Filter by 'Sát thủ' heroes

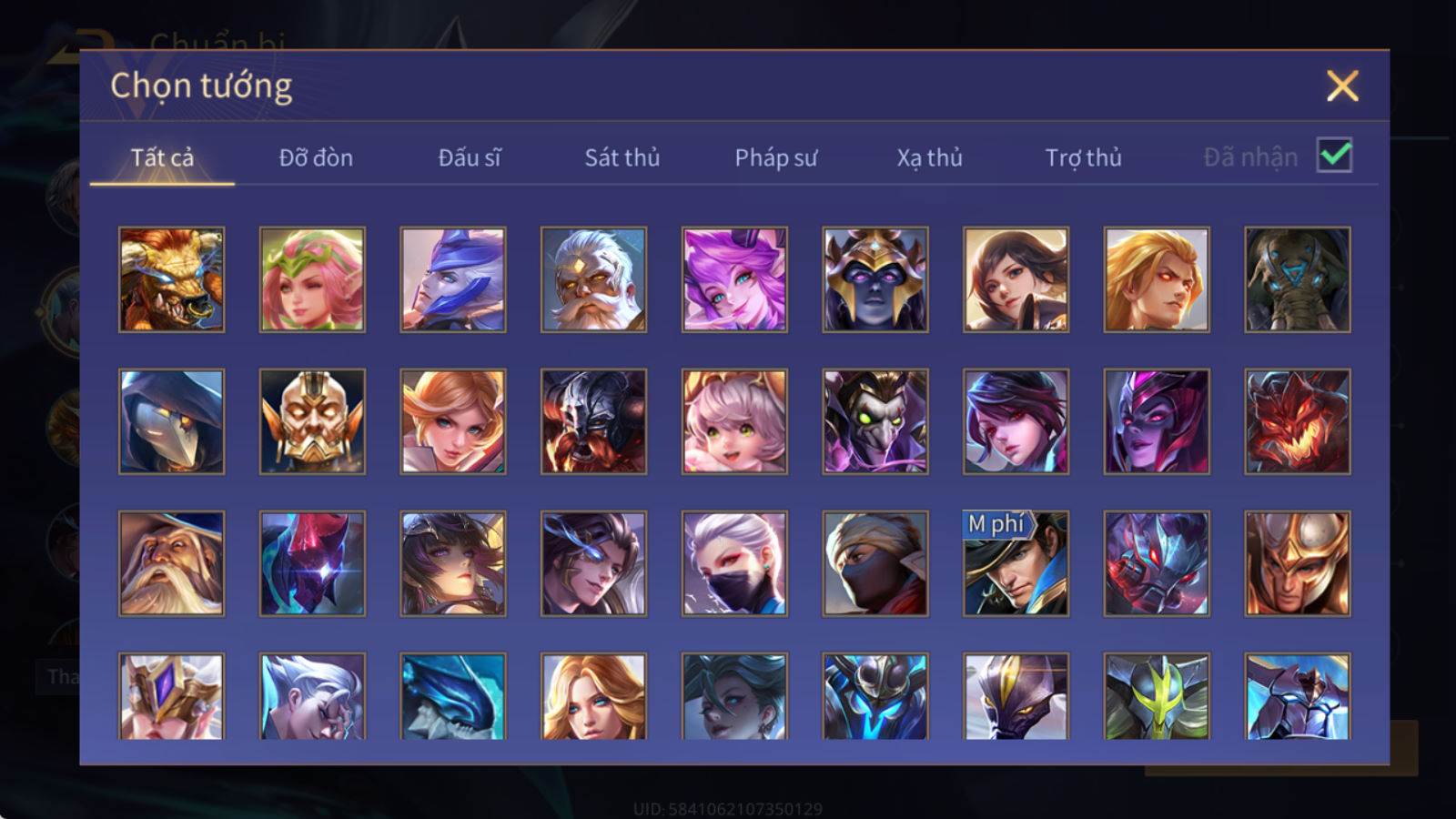click(x=622, y=157)
